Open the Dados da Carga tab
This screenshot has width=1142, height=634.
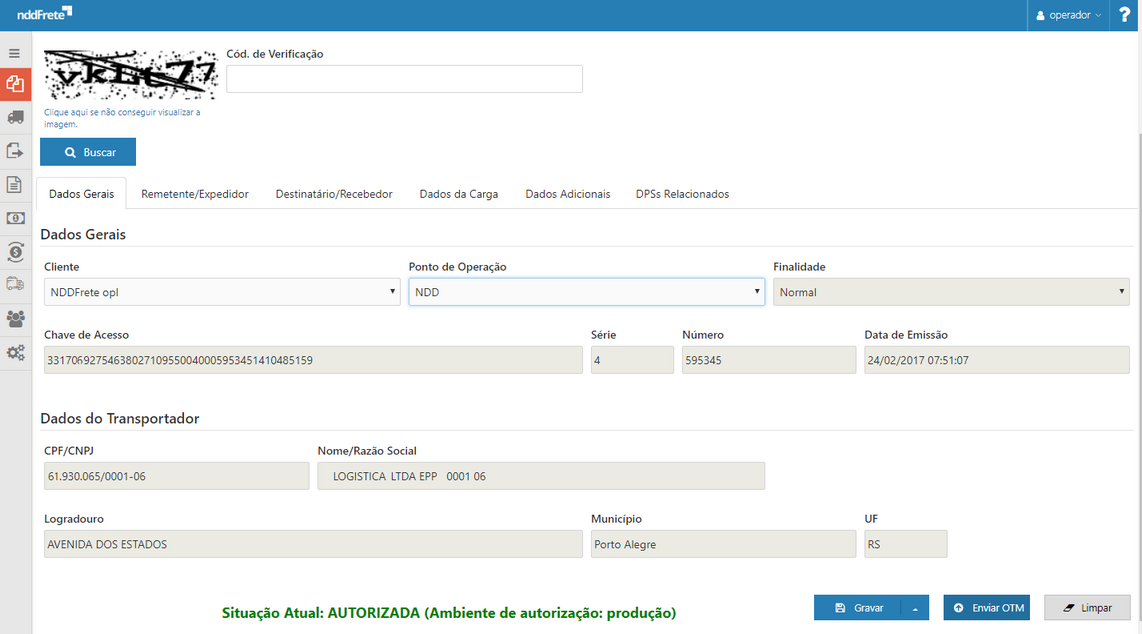tap(458, 193)
